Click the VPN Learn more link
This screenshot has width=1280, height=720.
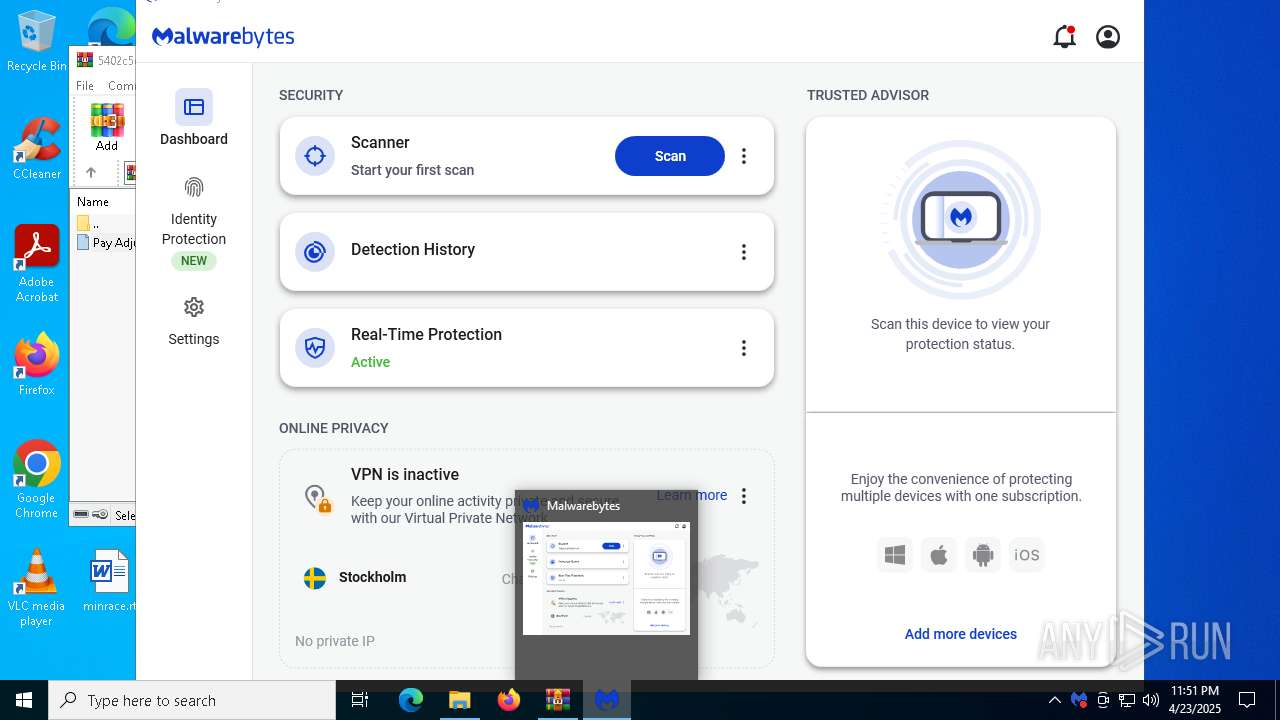pos(692,495)
